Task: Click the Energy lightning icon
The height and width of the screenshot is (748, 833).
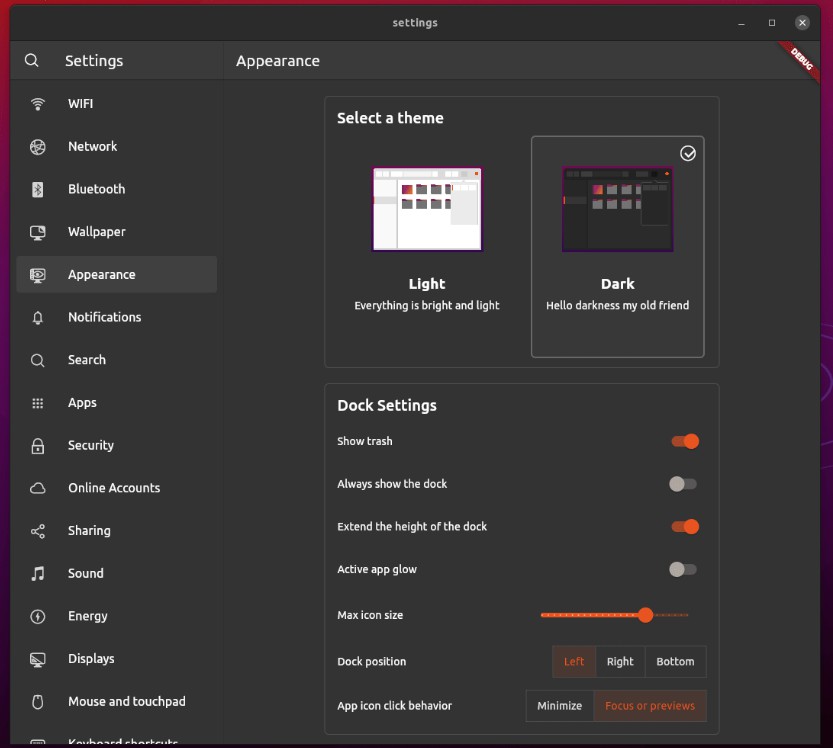Action: [x=38, y=616]
